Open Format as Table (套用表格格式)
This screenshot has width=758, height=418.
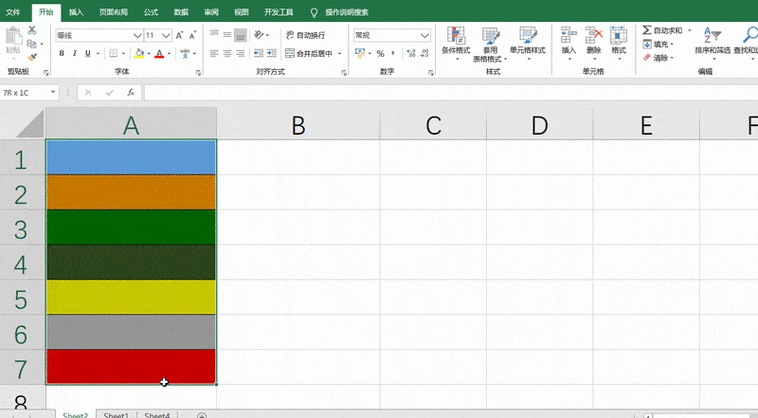click(x=490, y=44)
